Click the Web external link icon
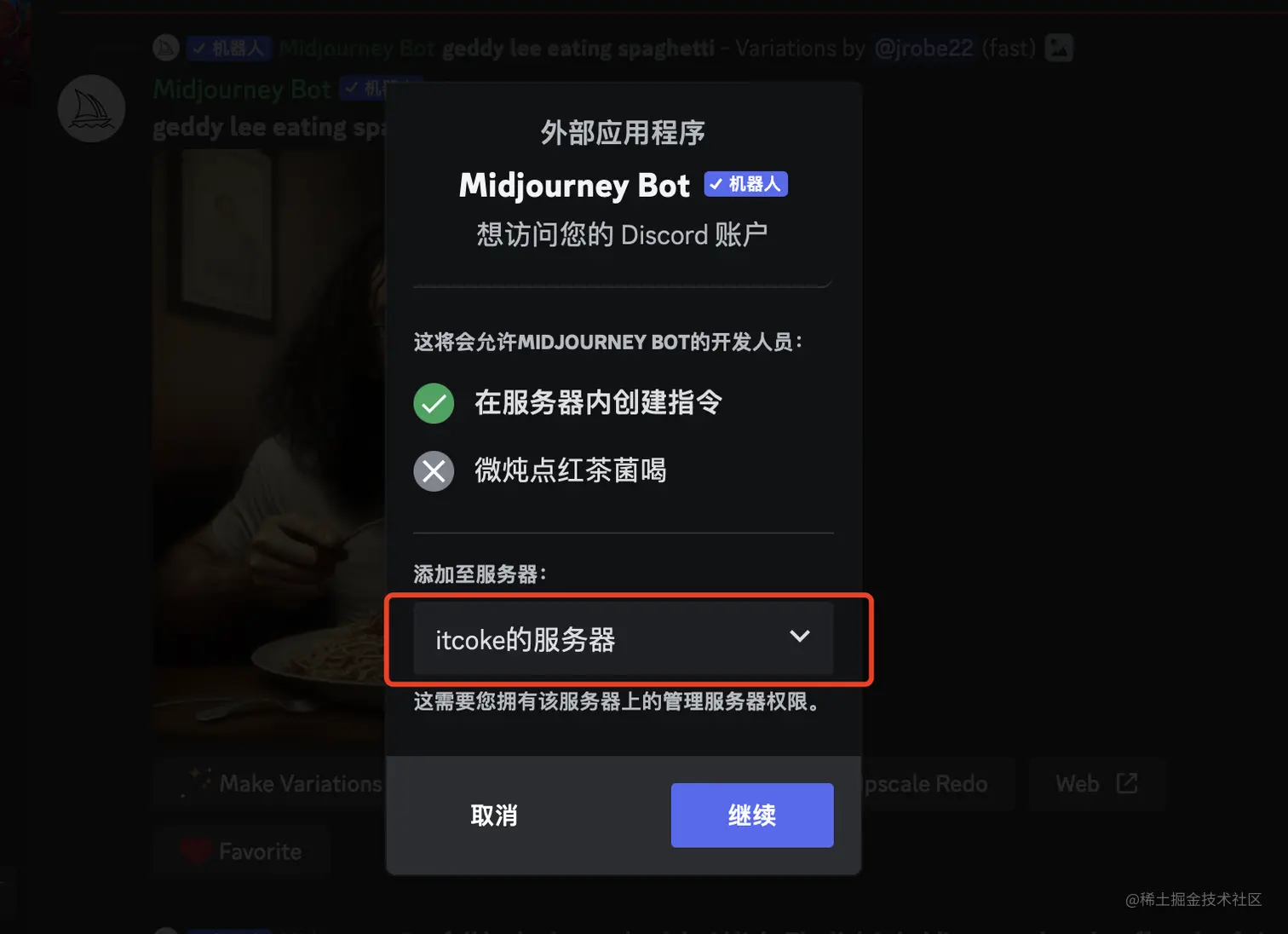The height and width of the screenshot is (934, 1288). click(x=1127, y=783)
